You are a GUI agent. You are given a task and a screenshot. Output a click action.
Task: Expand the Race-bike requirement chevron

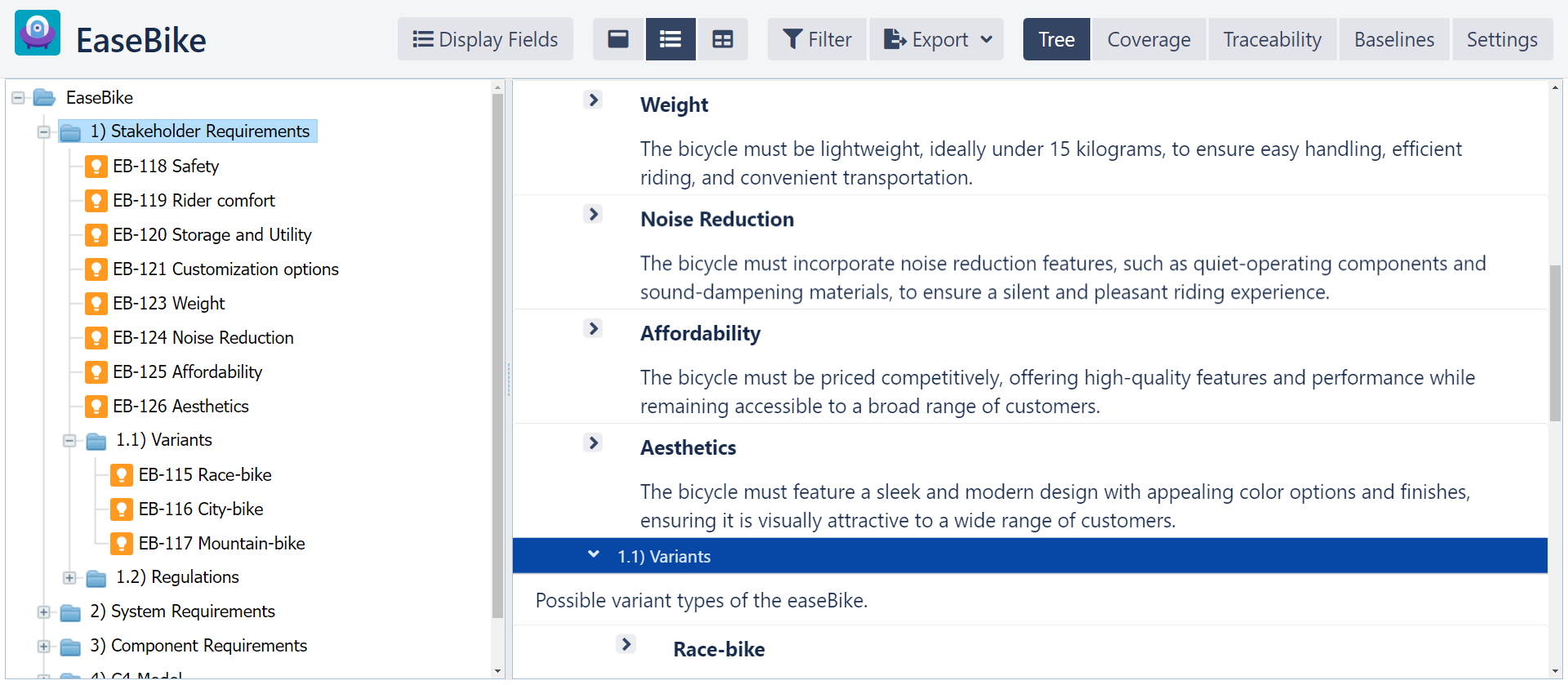coord(626,645)
